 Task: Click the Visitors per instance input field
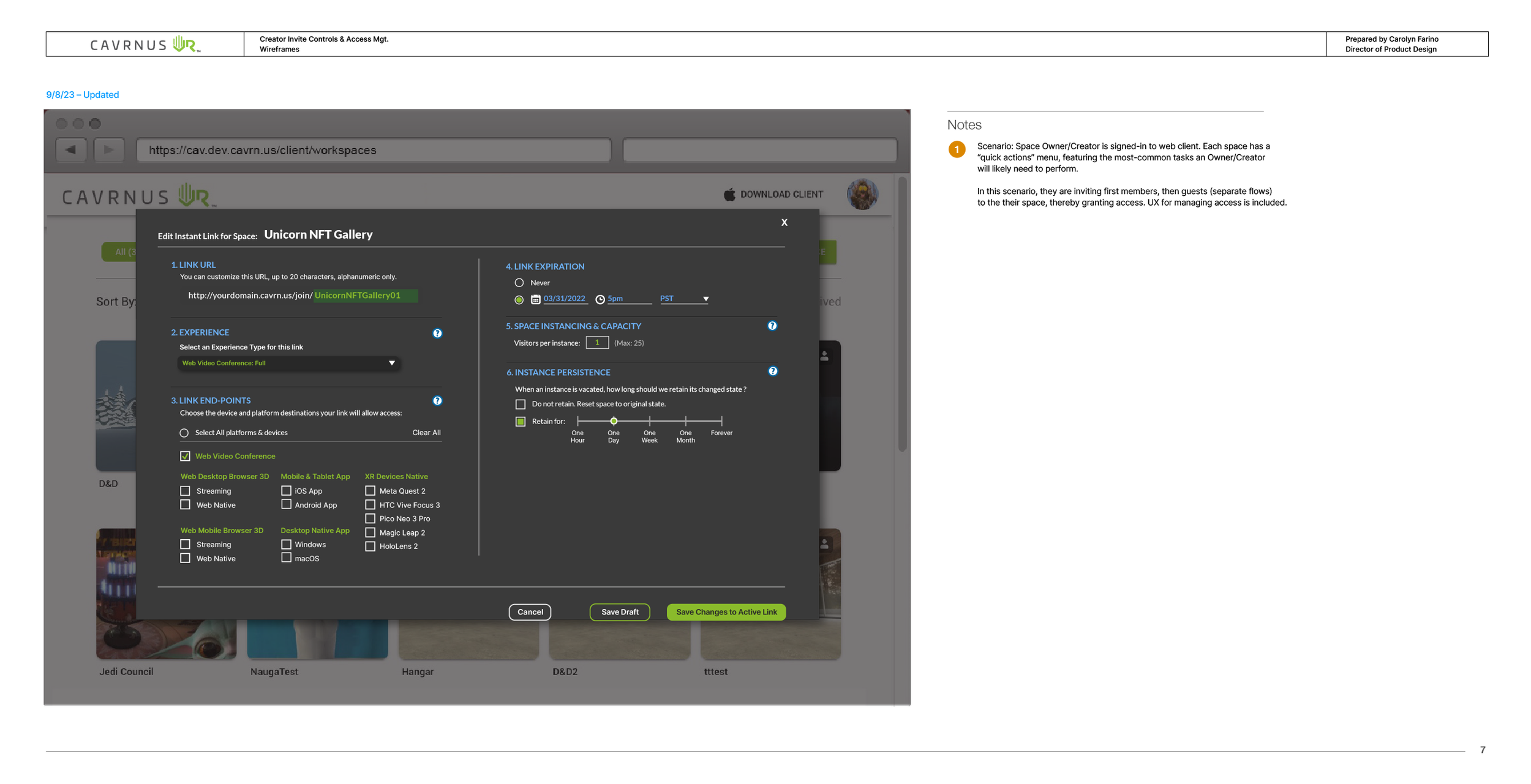pos(596,342)
